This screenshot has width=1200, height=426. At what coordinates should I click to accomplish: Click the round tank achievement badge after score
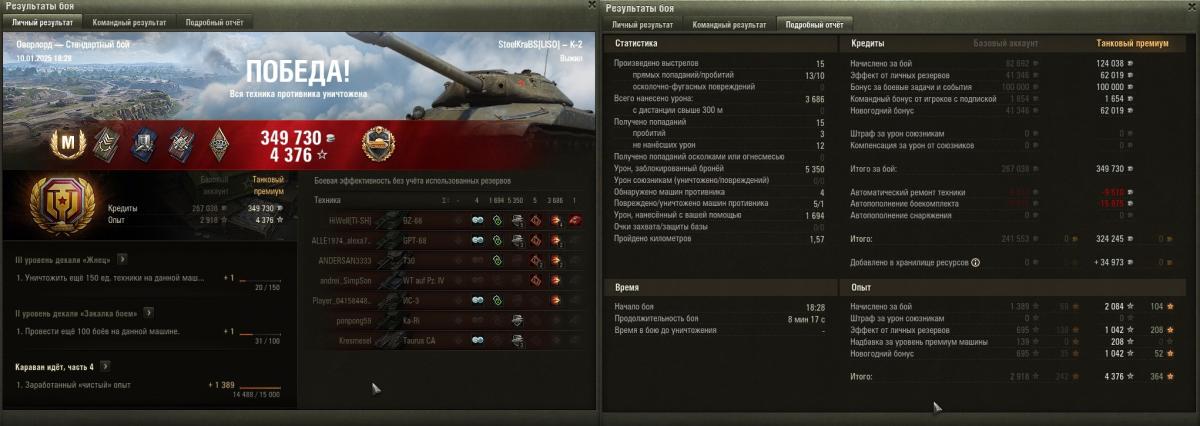[380, 145]
